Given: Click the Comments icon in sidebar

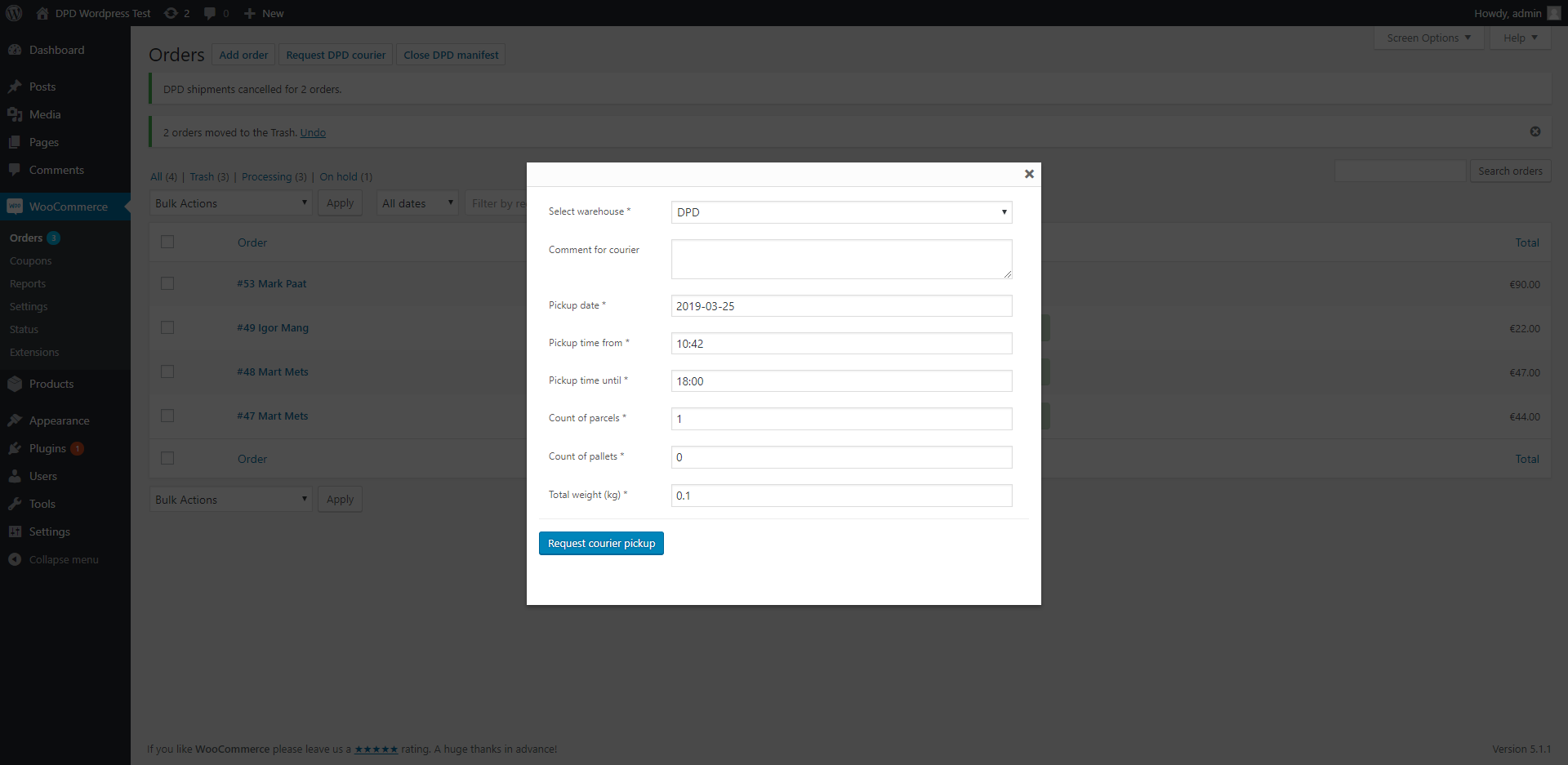Looking at the screenshot, I should click(15, 170).
